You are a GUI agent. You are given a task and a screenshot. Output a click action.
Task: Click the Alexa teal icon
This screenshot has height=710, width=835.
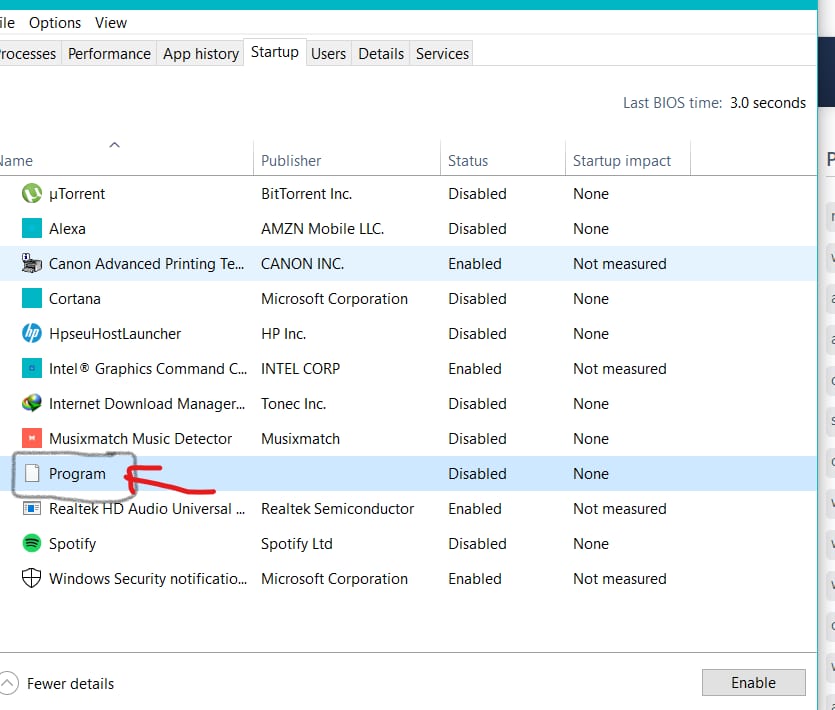tap(31, 228)
